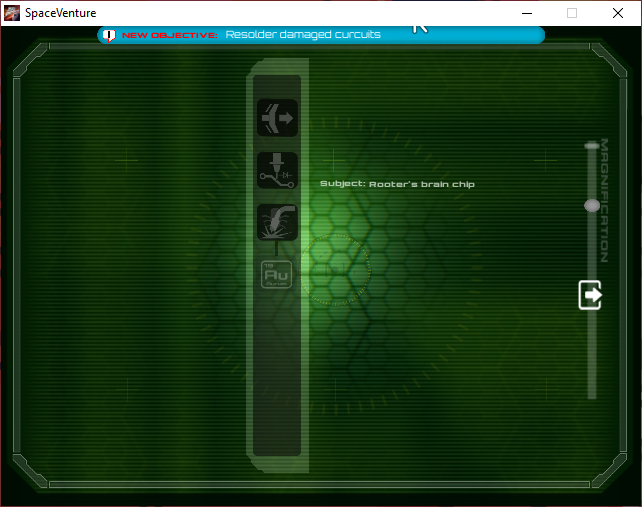Minimize the SpaceVenture window
The width and height of the screenshot is (642, 507).
tap(527, 13)
